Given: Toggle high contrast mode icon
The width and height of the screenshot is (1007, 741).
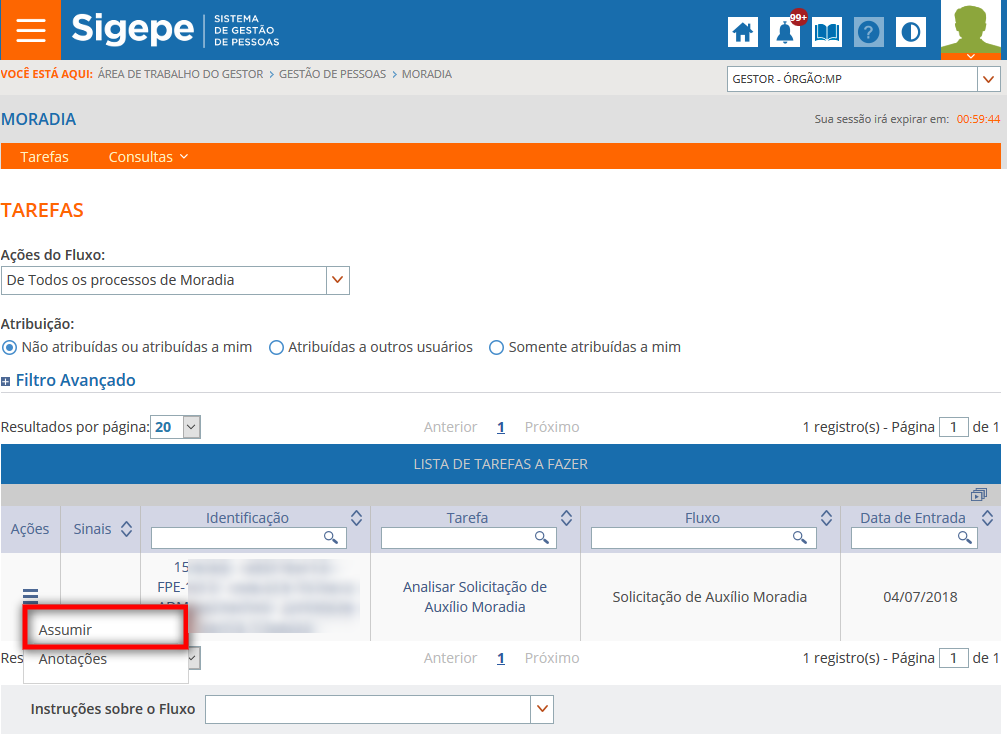Looking at the screenshot, I should tap(911, 32).
